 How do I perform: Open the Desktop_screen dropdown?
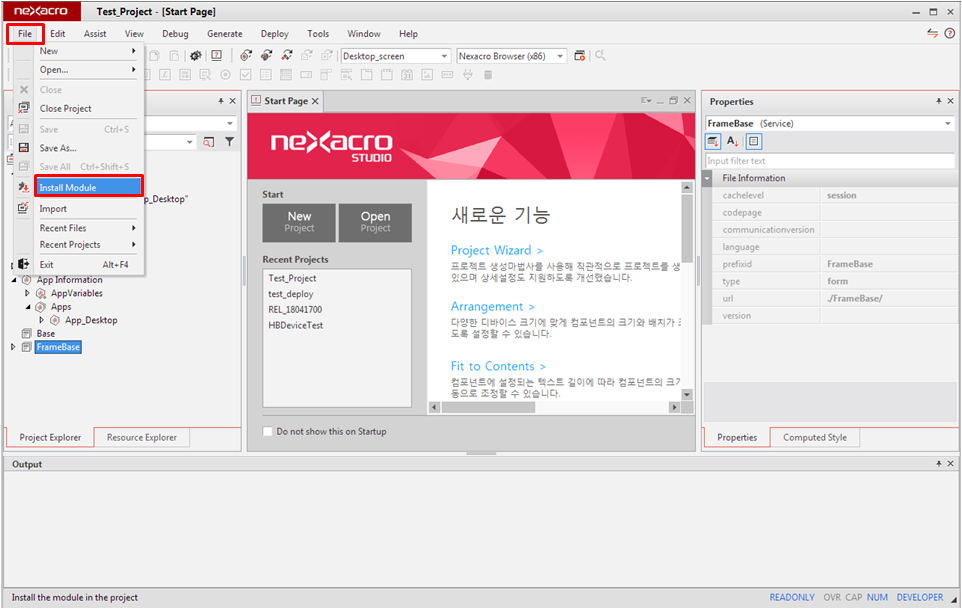444,56
